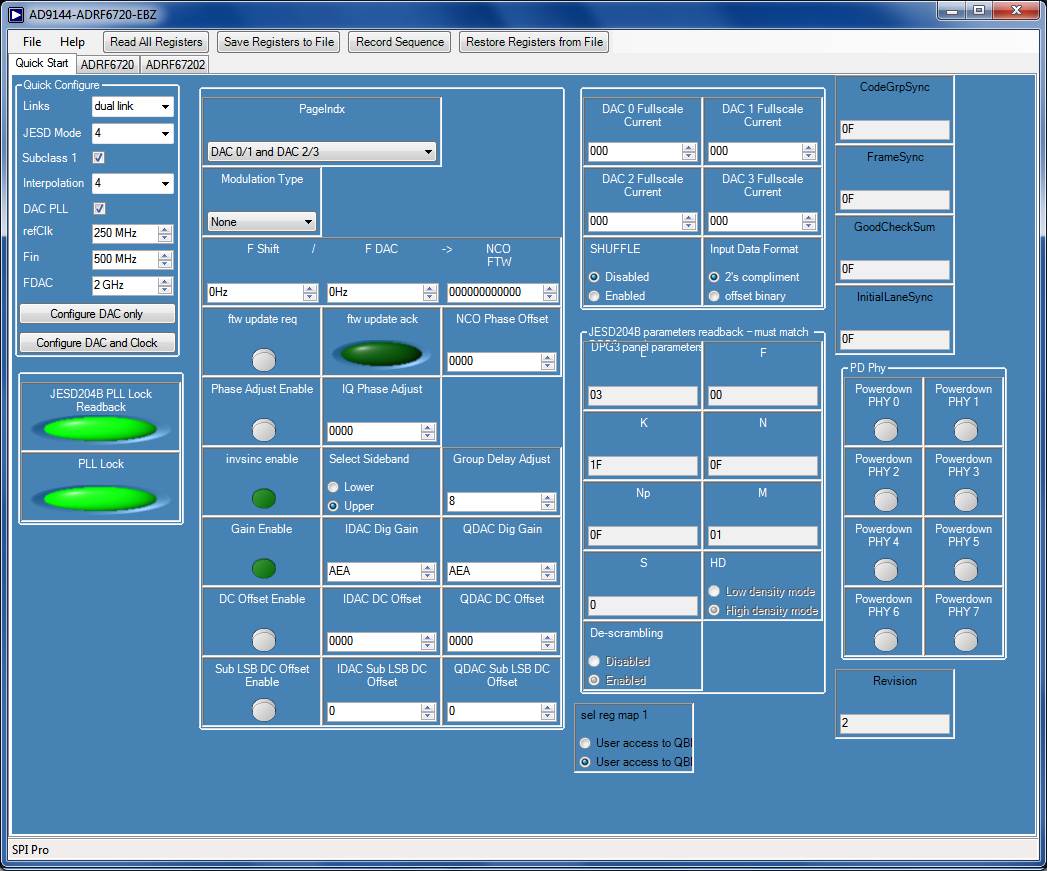Click Restore Registers from File button

(x=534, y=42)
